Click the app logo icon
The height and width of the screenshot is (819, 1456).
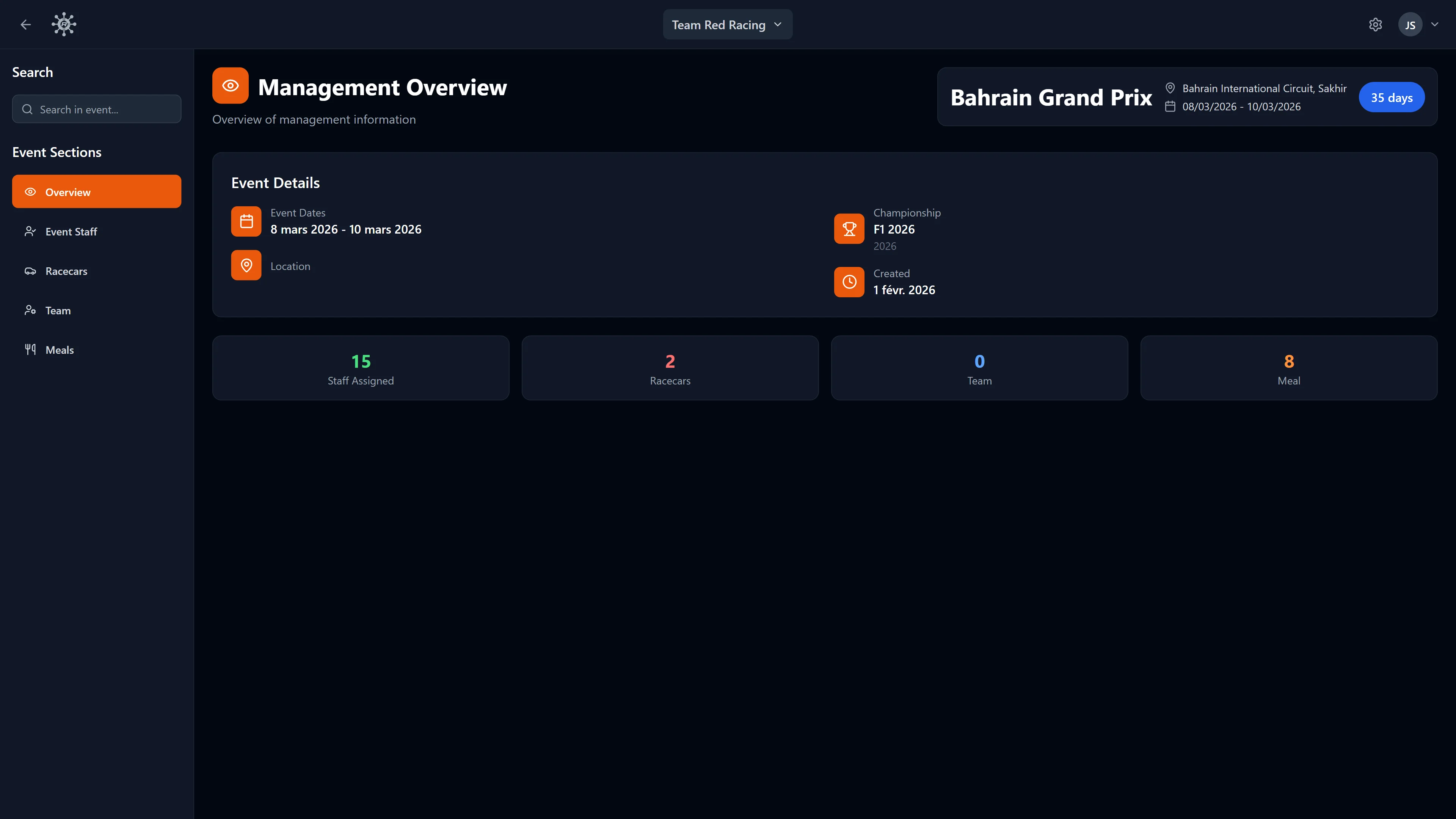click(x=63, y=24)
